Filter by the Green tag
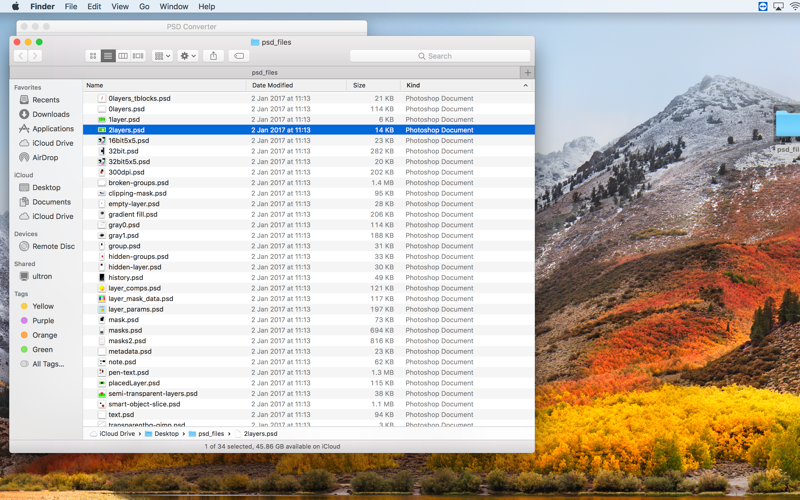Image resolution: width=800 pixels, height=500 pixels. coord(42,349)
